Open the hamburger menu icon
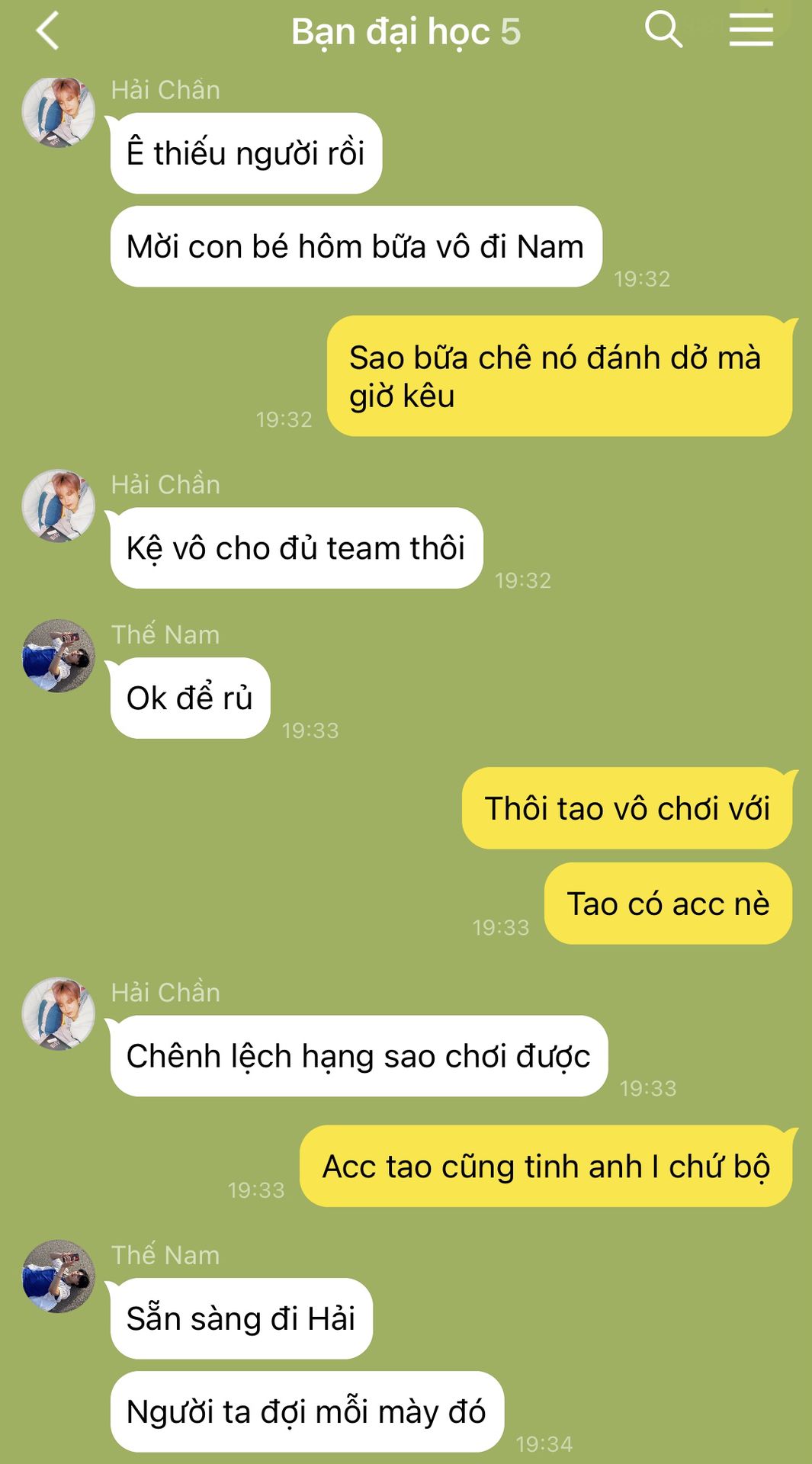 [x=751, y=30]
